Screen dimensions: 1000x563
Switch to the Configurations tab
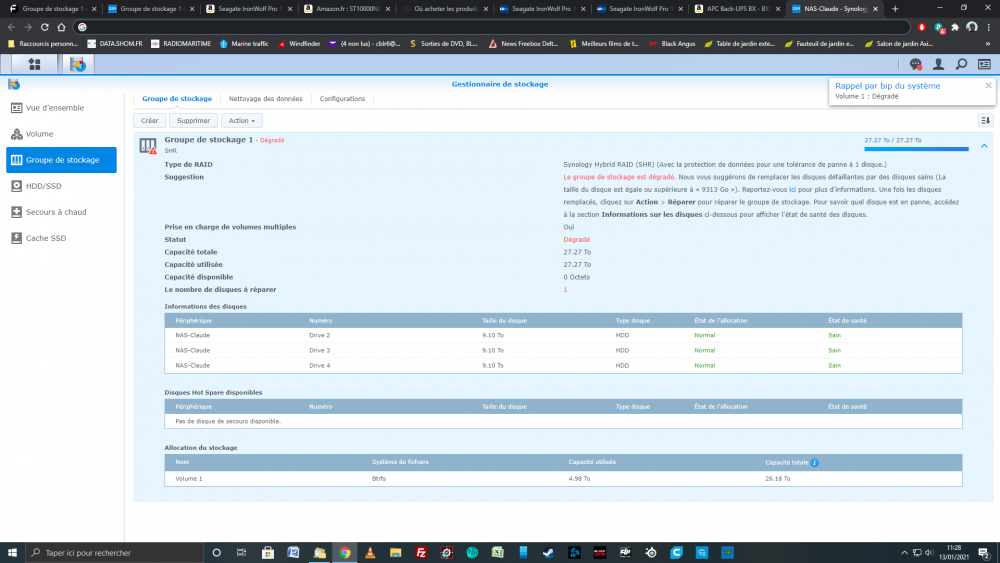pos(342,99)
